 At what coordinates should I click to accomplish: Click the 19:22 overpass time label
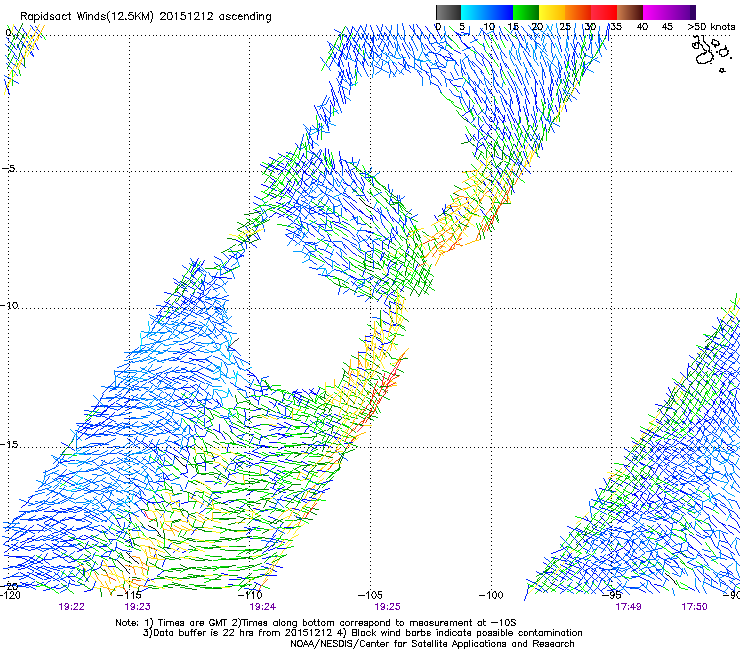[x=71, y=607]
